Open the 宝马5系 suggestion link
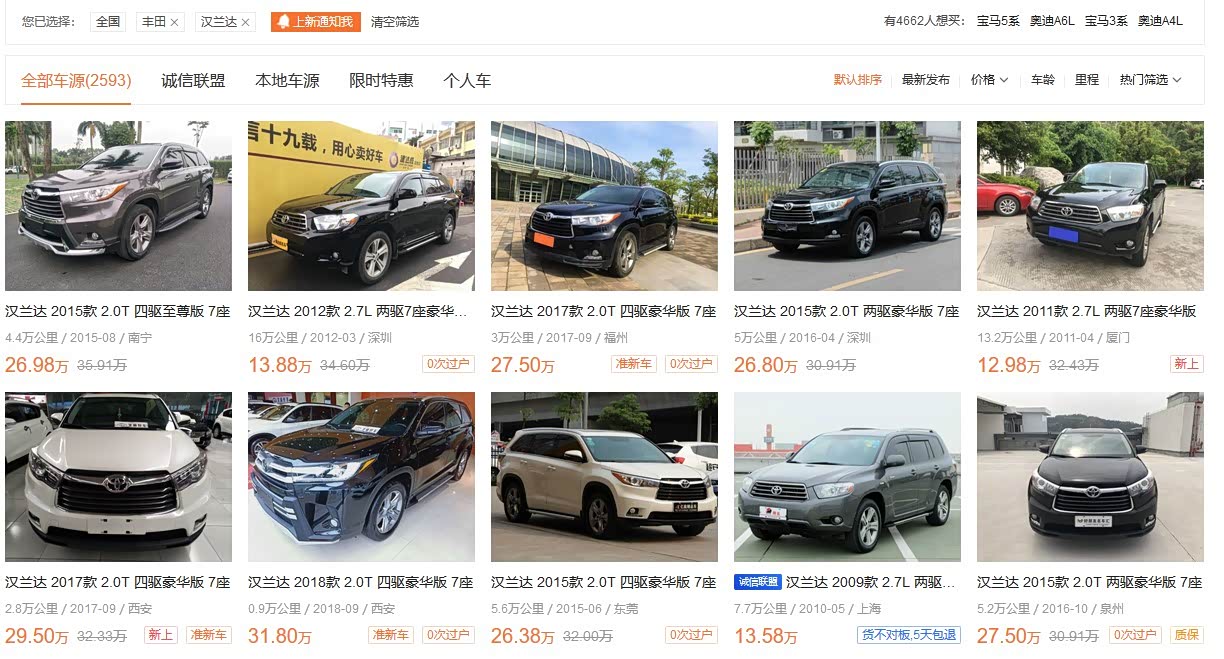Image resolution: width=1224 pixels, height=659 pixels. click(998, 21)
